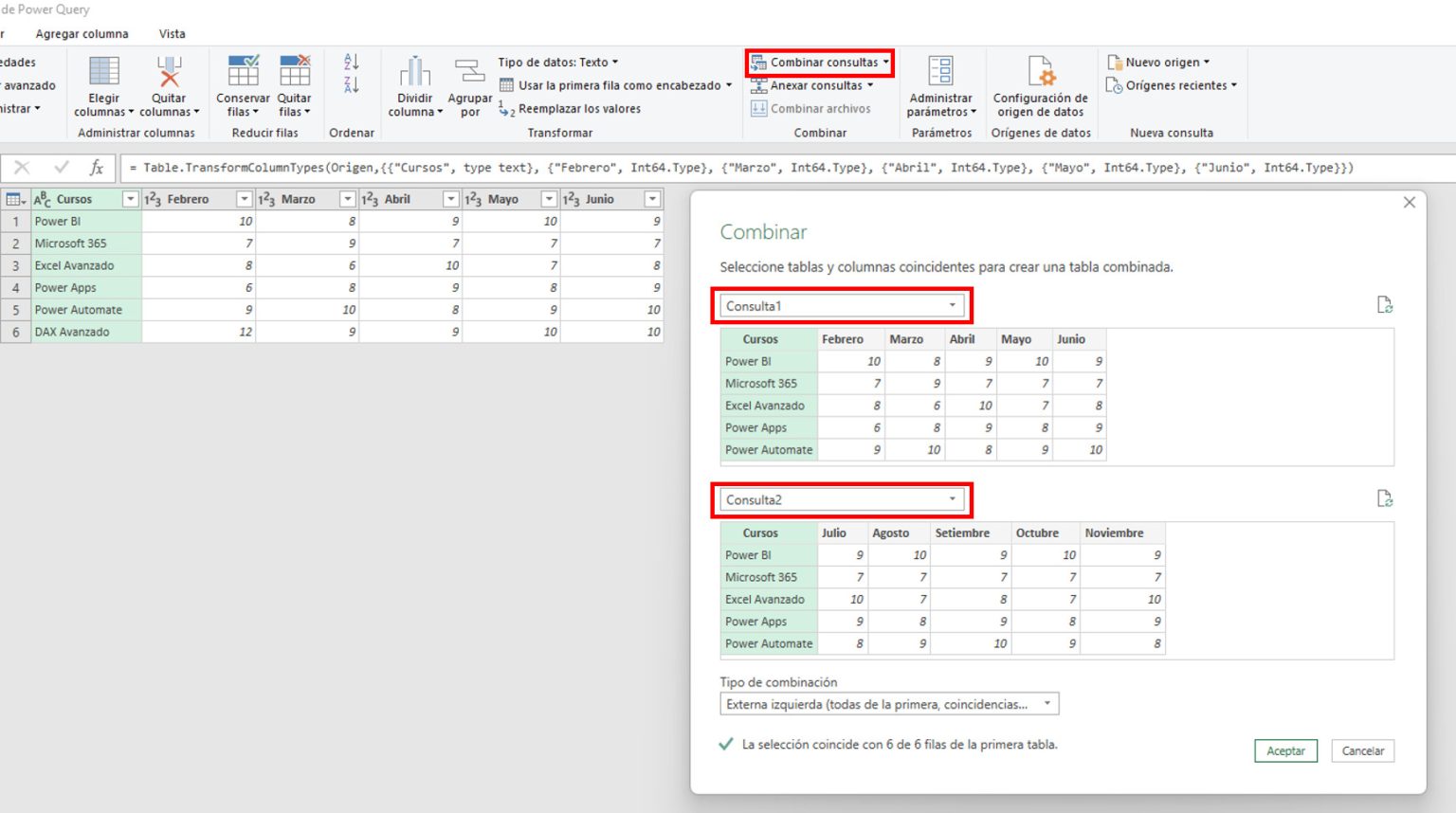Open the Febrero column filter menu
The height and width of the screenshot is (813, 1456).
click(x=244, y=199)
